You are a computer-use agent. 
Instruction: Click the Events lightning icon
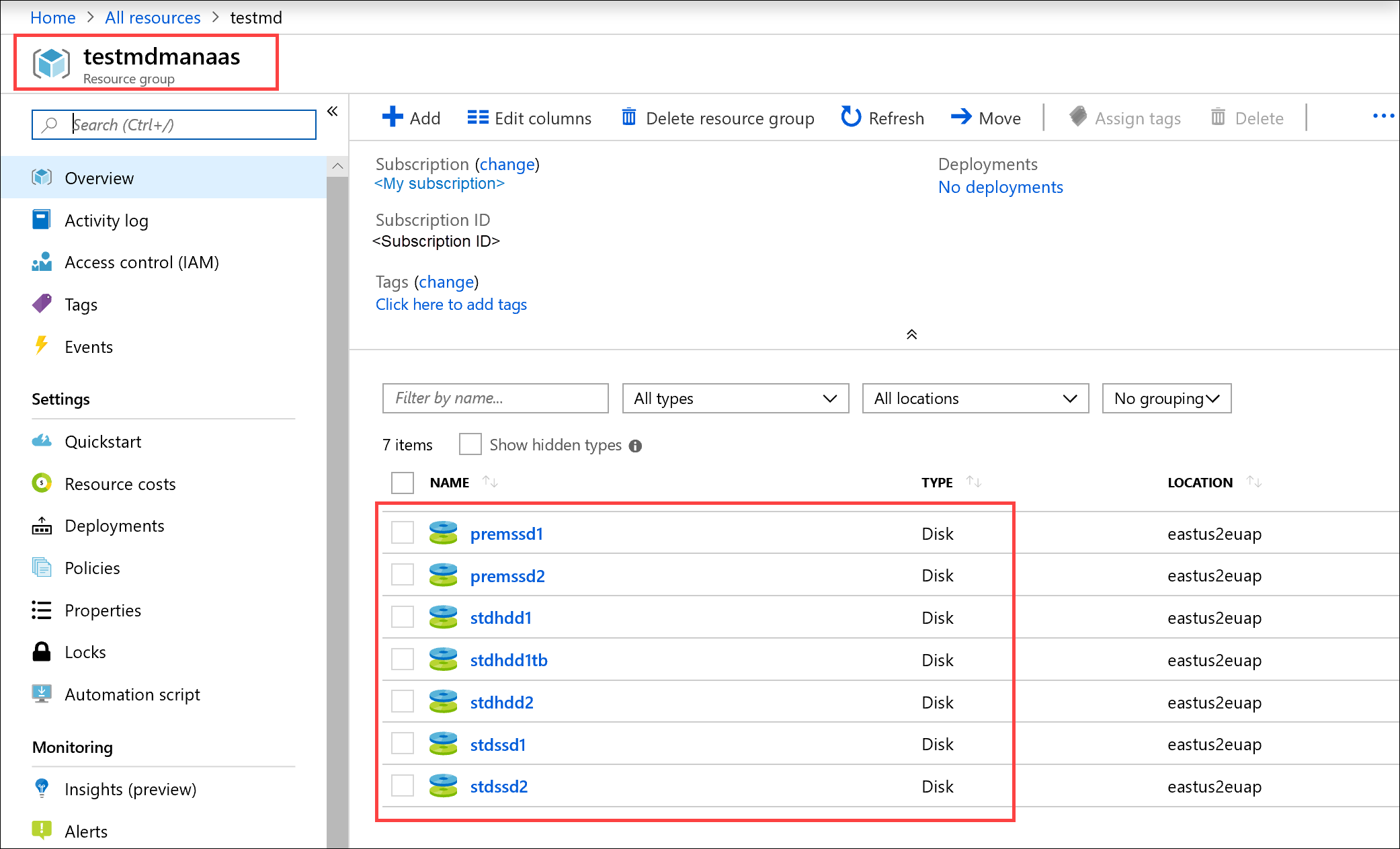tap(42, 346)
